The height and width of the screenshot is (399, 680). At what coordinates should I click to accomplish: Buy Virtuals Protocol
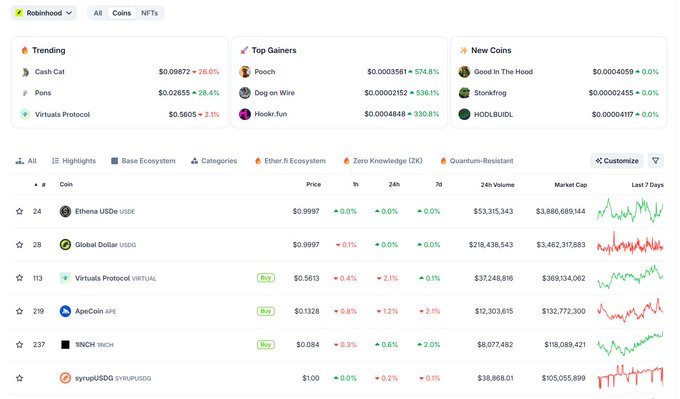point(265,278)
